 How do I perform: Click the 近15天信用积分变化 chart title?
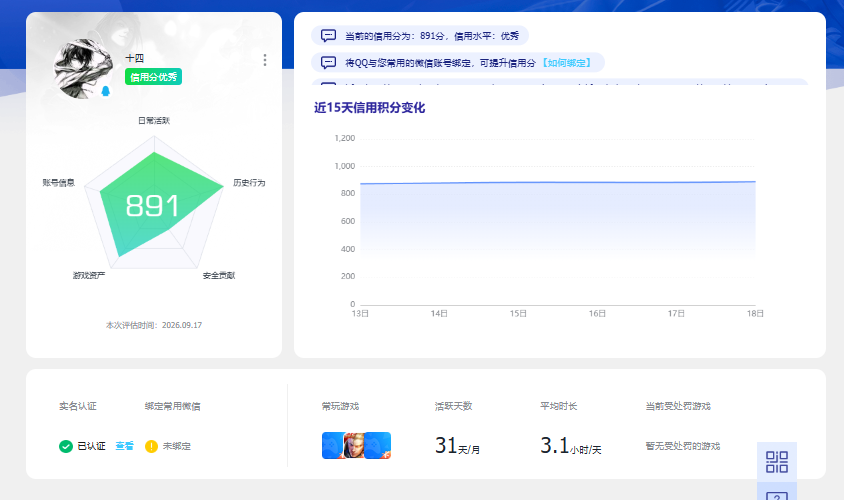[x=370, y=108]
